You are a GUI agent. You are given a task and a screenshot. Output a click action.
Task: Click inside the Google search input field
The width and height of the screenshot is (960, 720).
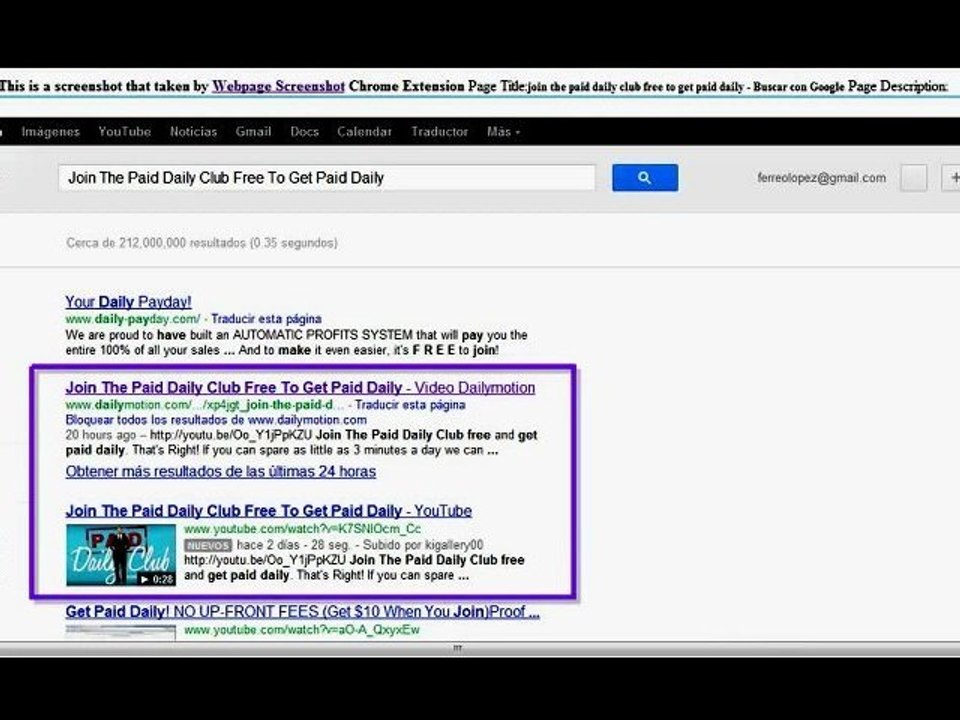tap(327, 178)
